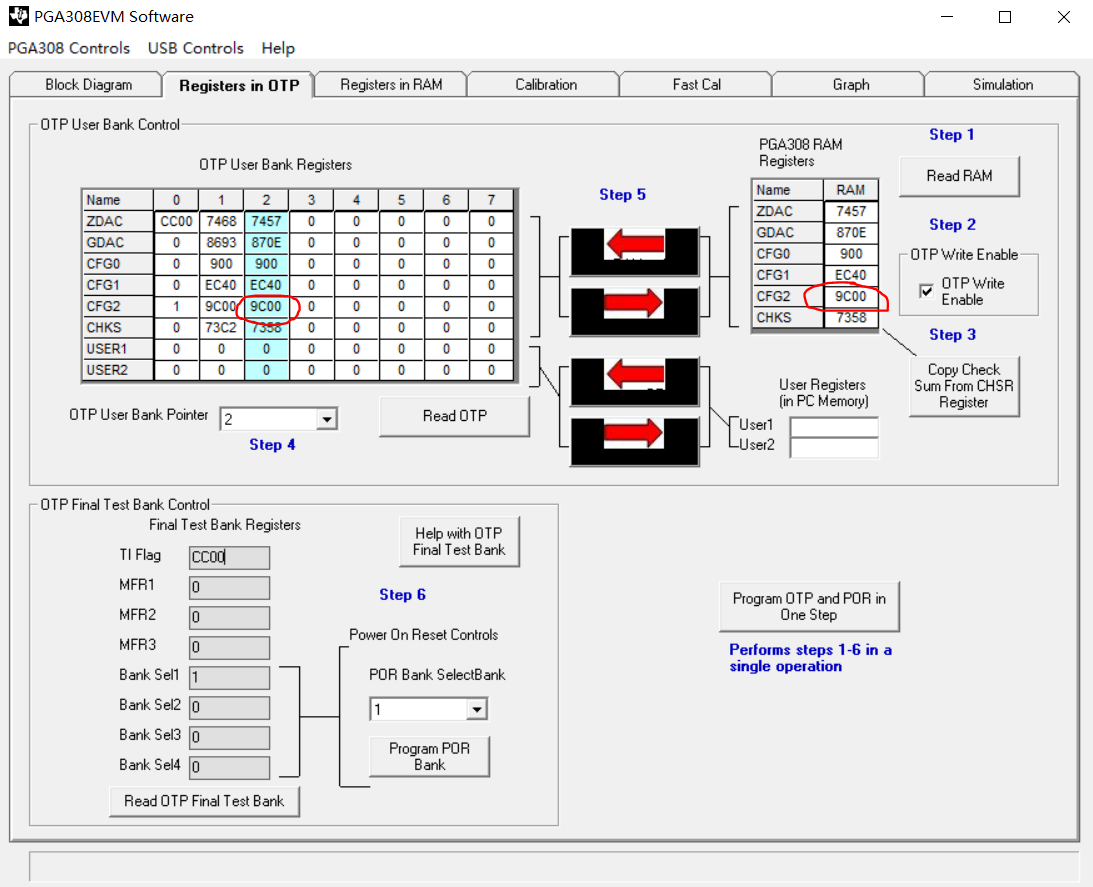The height and width of the screenshot is (887, 1093).
Task: Click the Read RAM button
Action: pyautogui.click(x=959, y=176)
